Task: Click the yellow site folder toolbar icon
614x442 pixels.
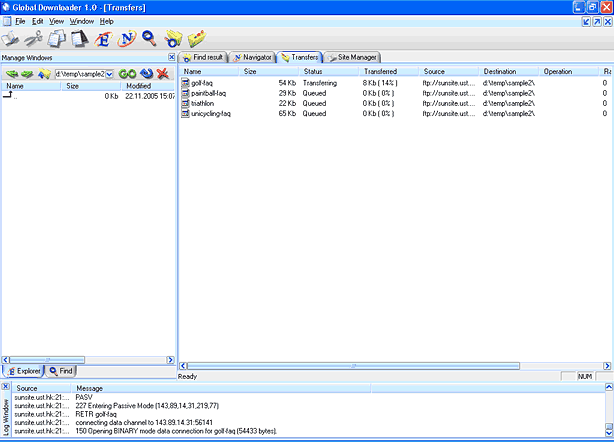Action: pyautogui.click(x=197, y=39)
